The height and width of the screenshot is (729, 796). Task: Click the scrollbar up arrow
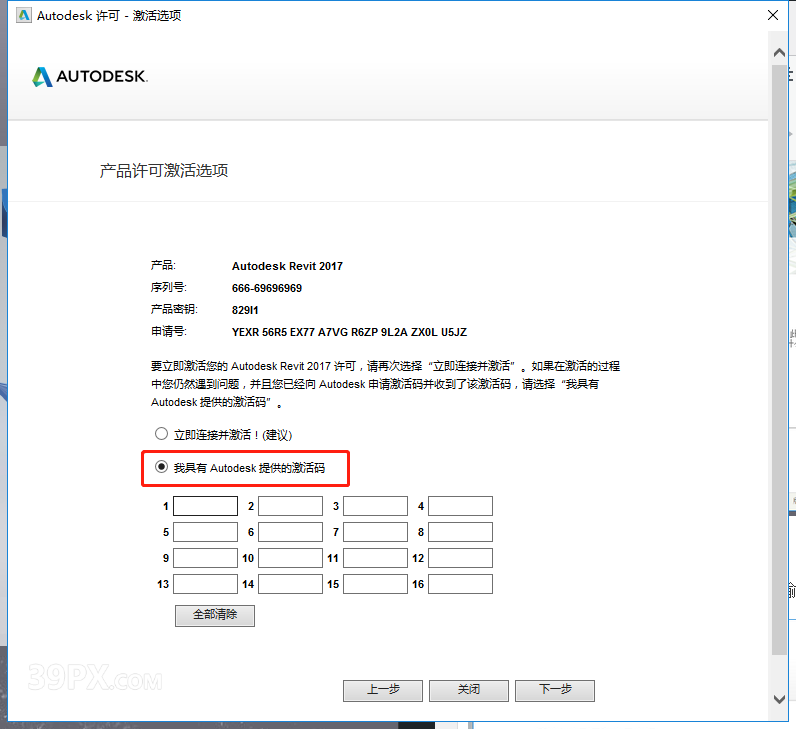click(x=779, y=52)
